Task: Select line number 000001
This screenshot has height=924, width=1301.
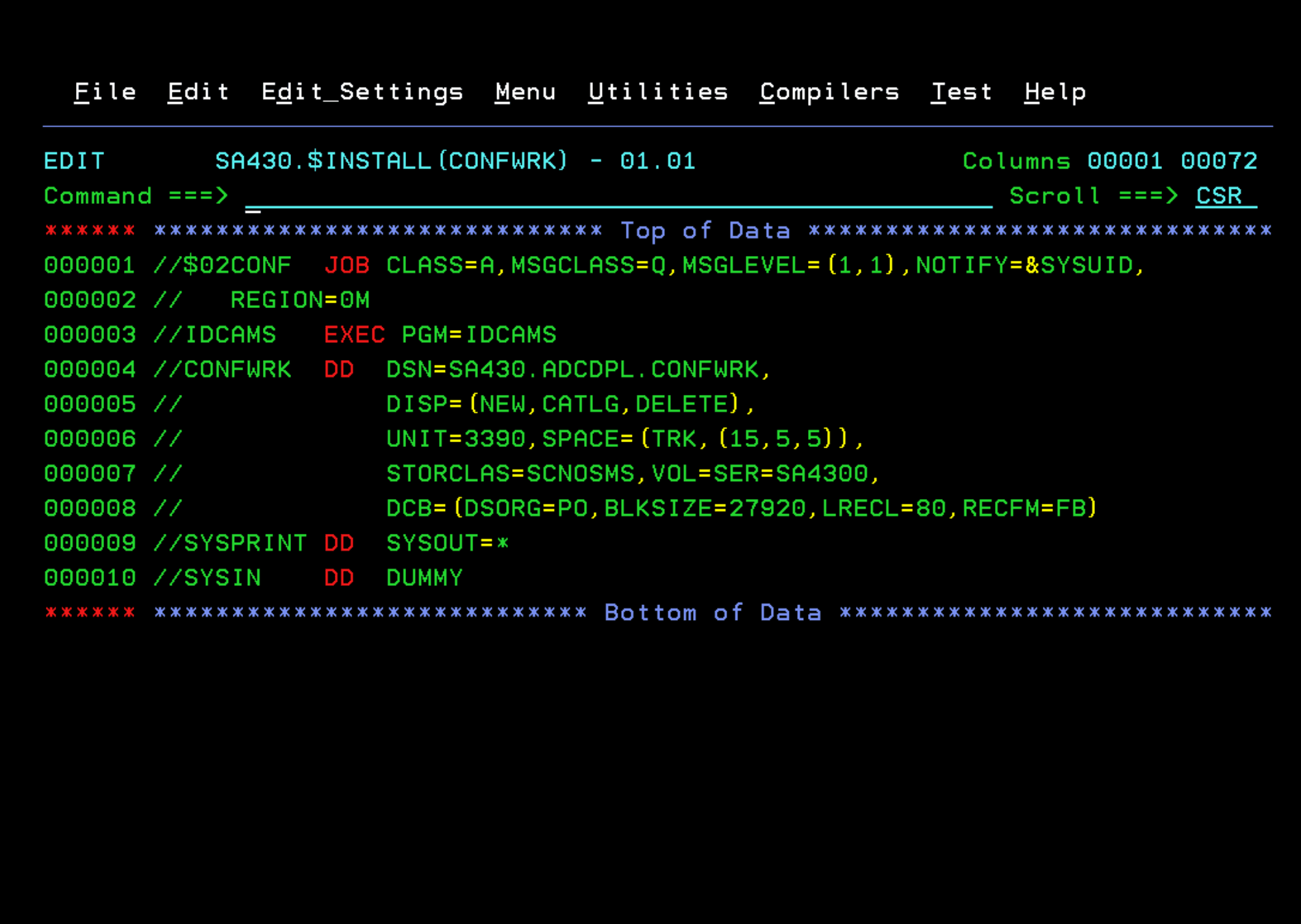Action: pos(89,265)
